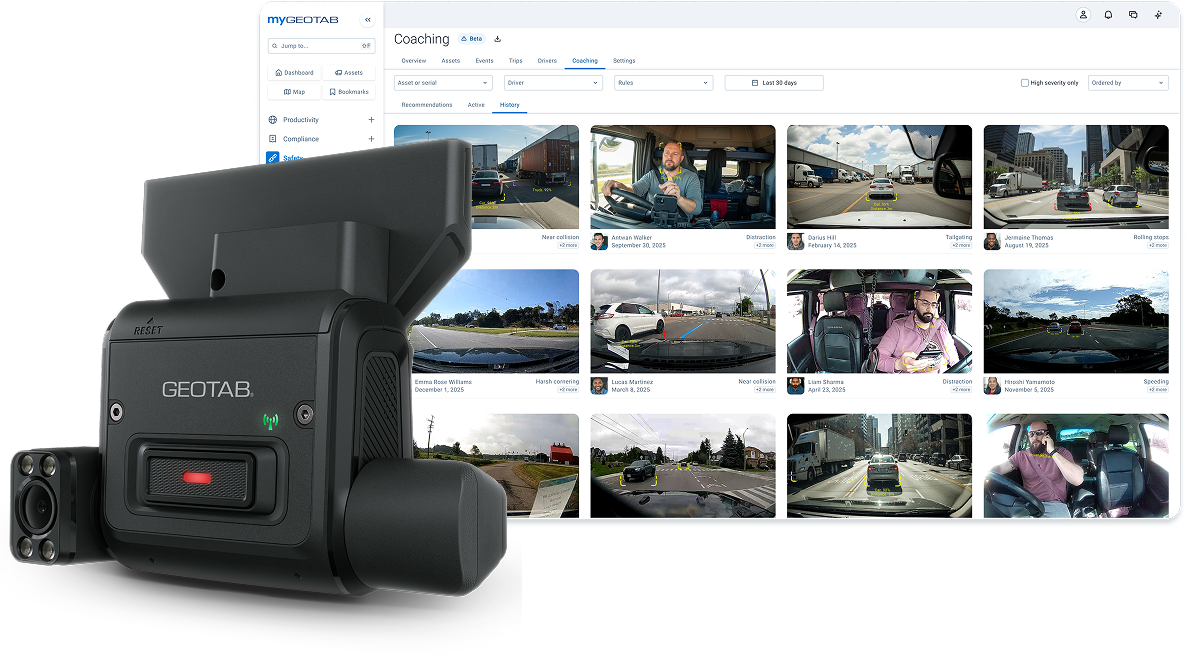Toggle the High severity only checkbox
The height and width of the screenshot is (668, 1186).
click(x=1025, y=83)
